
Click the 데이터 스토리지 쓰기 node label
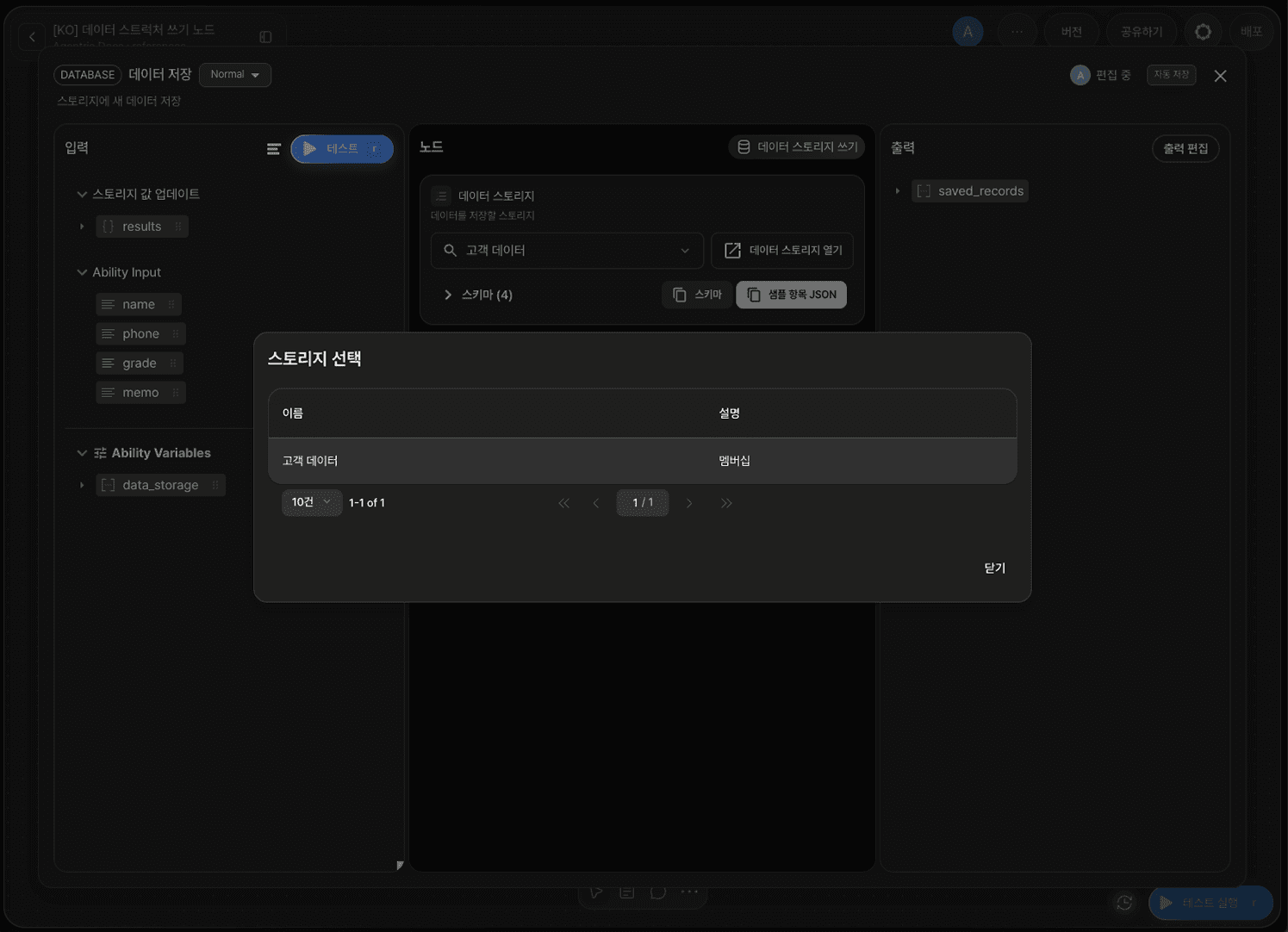[796, 147]
